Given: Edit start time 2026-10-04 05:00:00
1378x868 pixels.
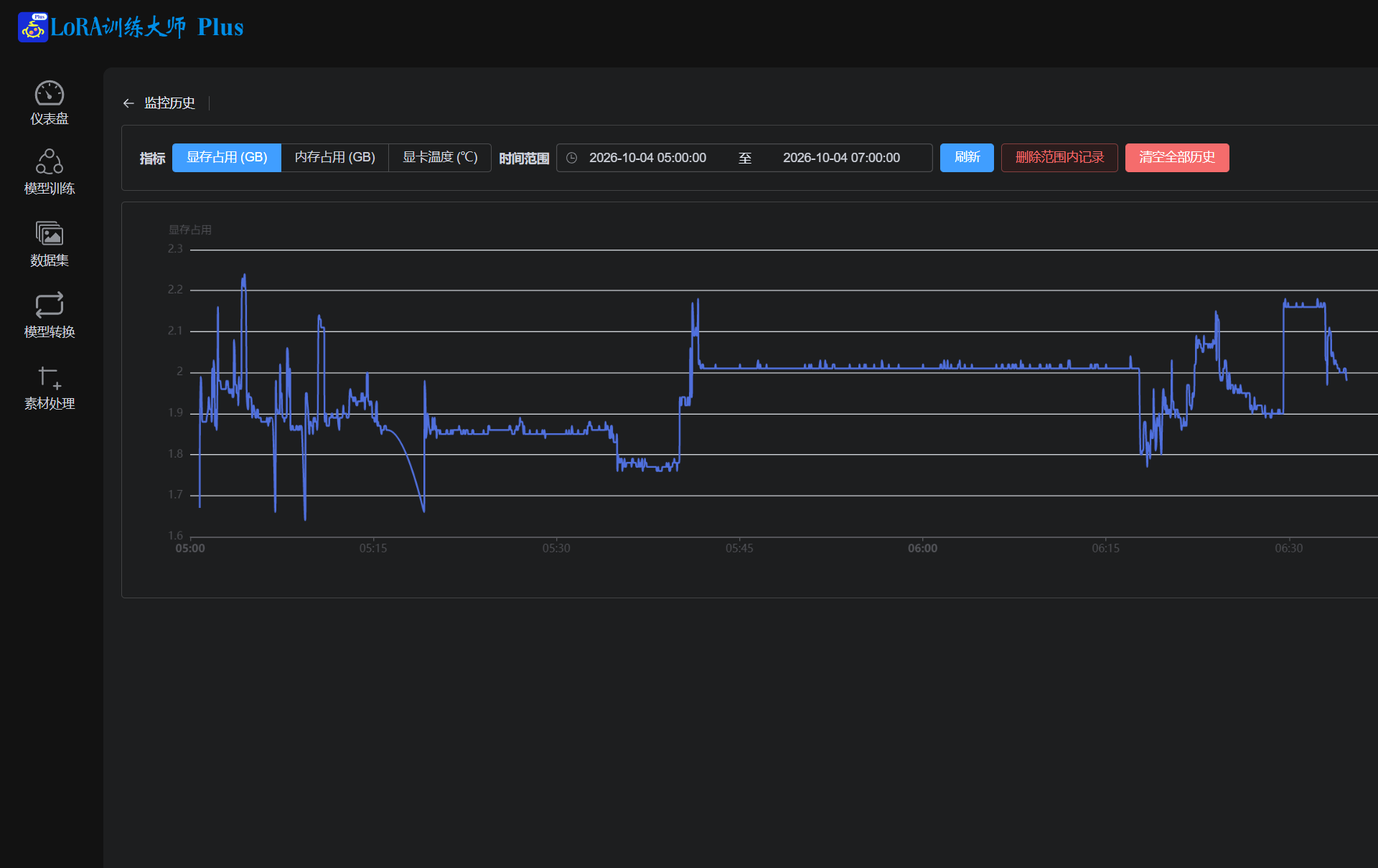Looking at the screenshot, I should click(647, 158).
